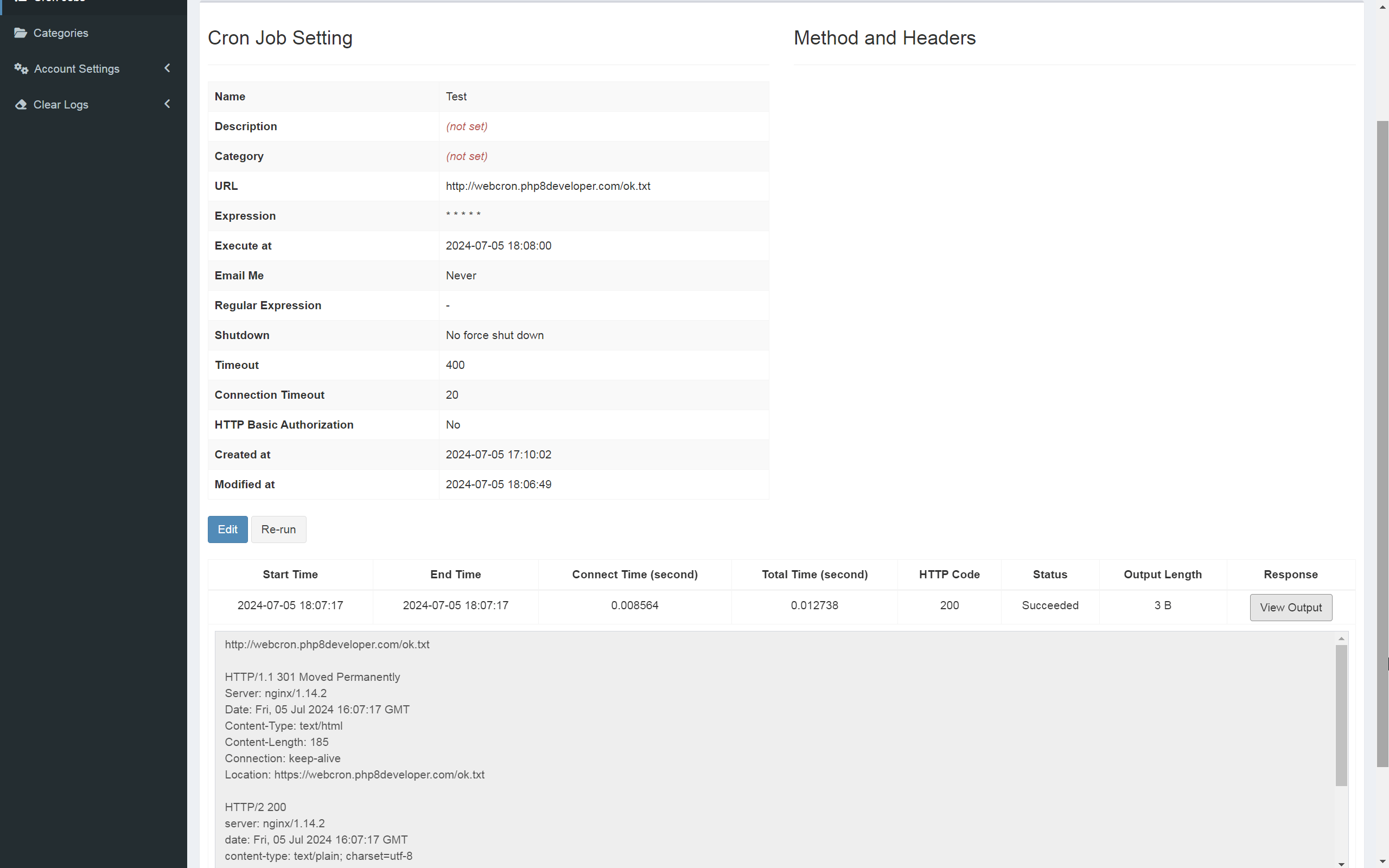Click the Clear Logs eraser icon
Image resolution: width=1389 pixels, height=868 pixels.
pos(21,105)
